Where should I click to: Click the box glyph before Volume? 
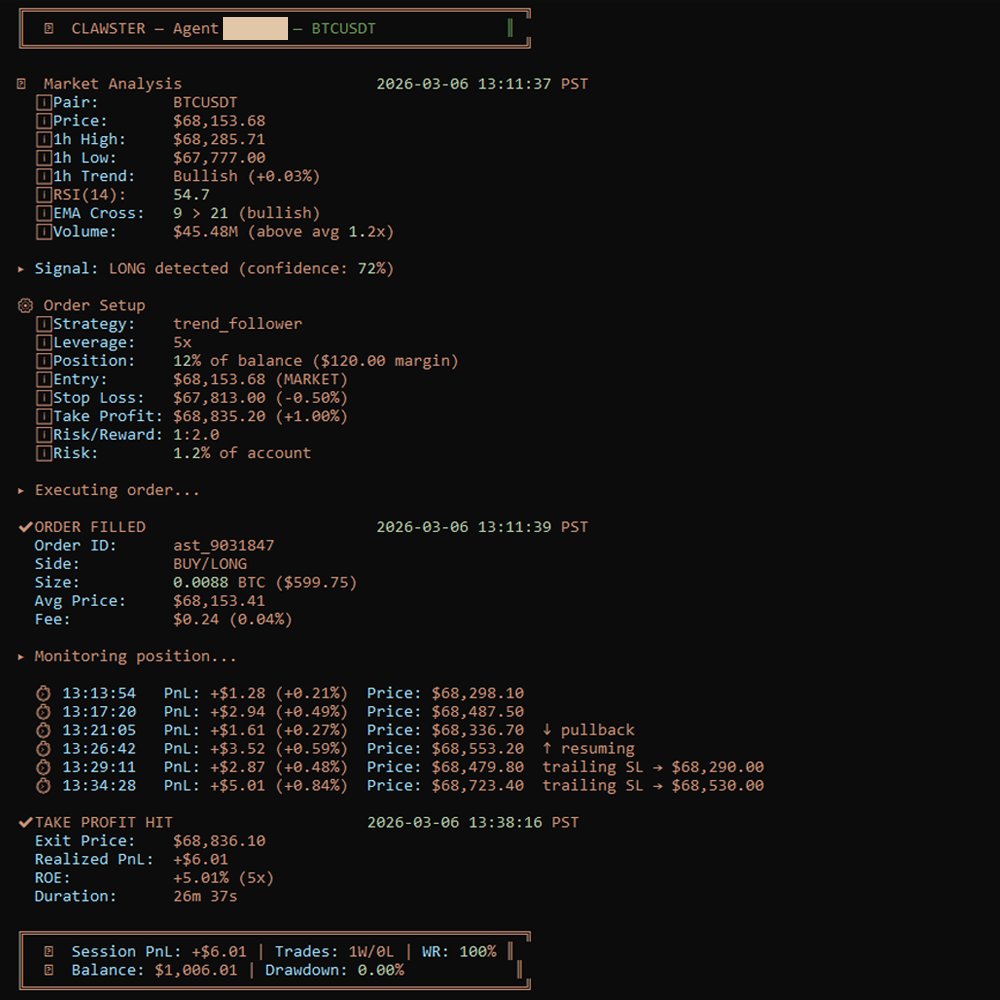pos(43,232)
